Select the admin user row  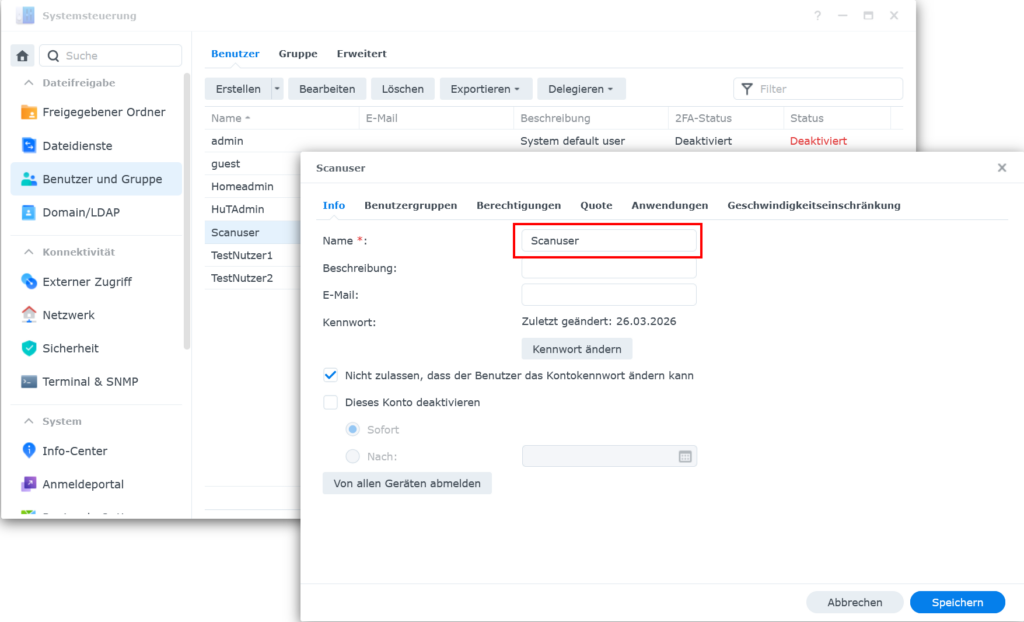coord(554,141)
